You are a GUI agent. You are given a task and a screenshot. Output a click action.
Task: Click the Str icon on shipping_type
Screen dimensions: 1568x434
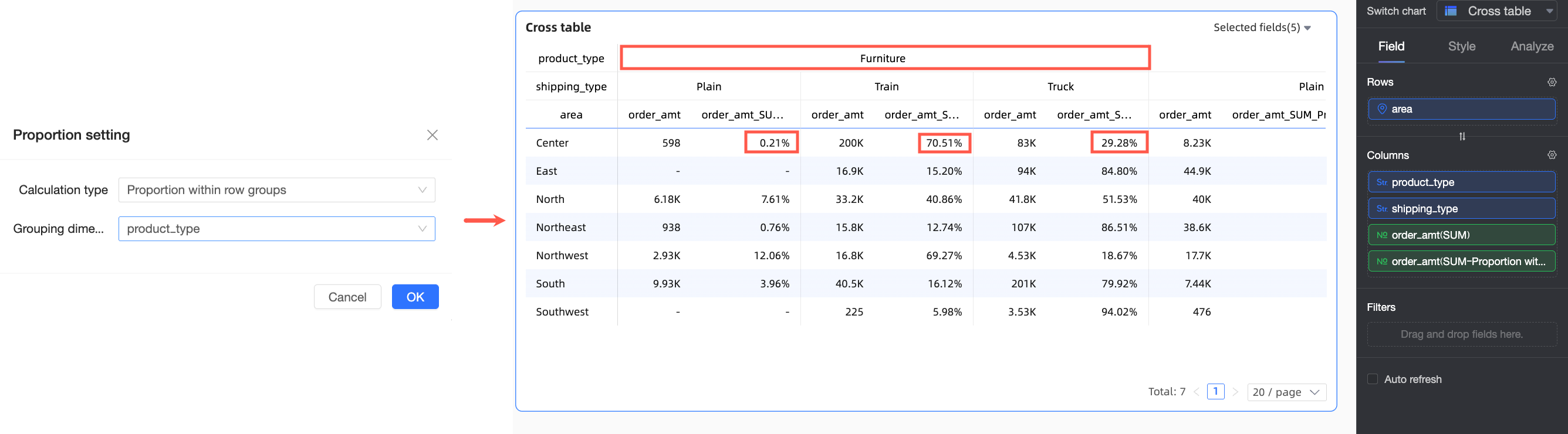point(1382,209)
